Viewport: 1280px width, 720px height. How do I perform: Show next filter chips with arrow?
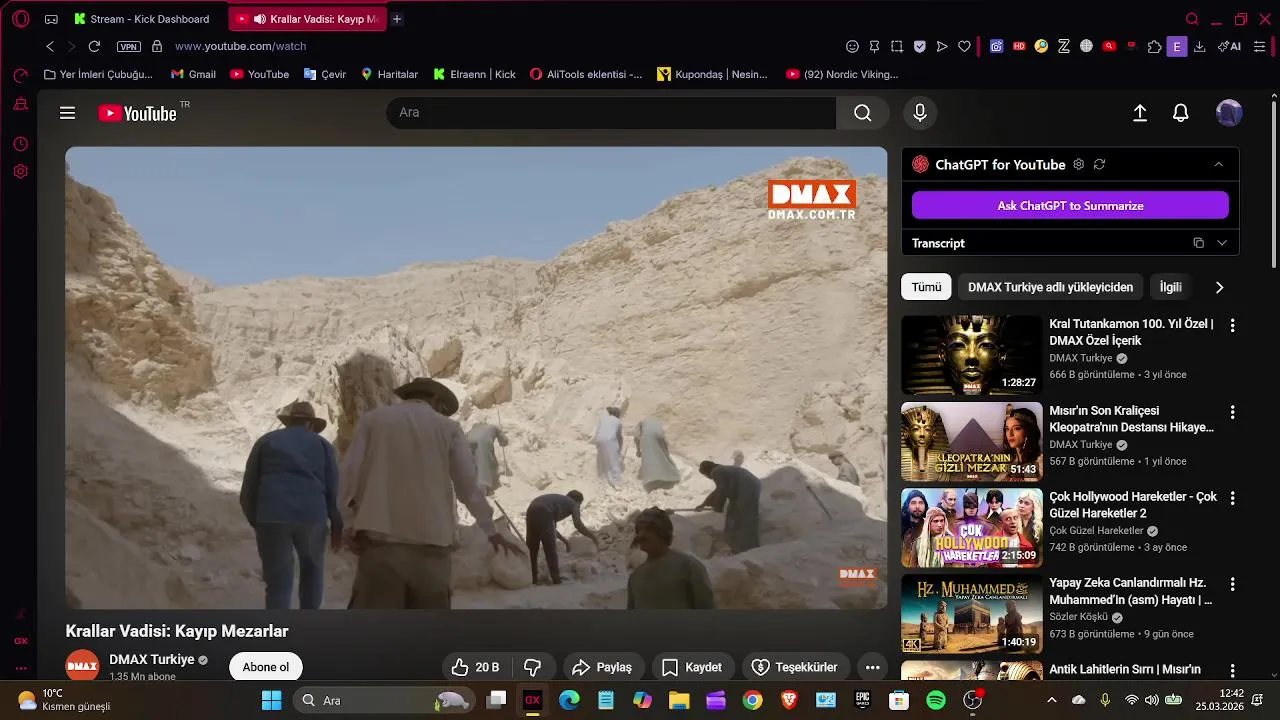tap(1219, 287)
